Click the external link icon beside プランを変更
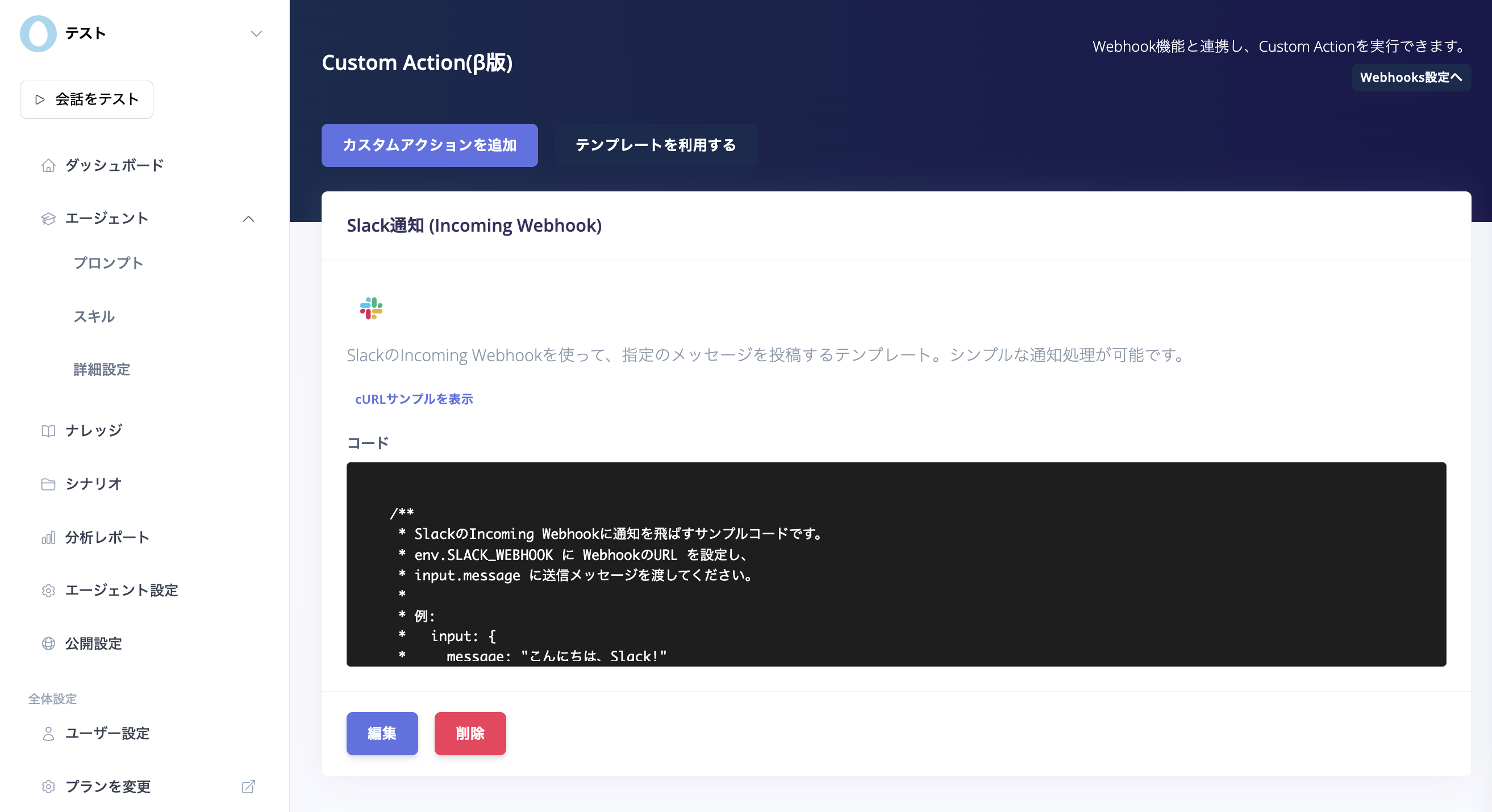 click(x=248, y=786)
